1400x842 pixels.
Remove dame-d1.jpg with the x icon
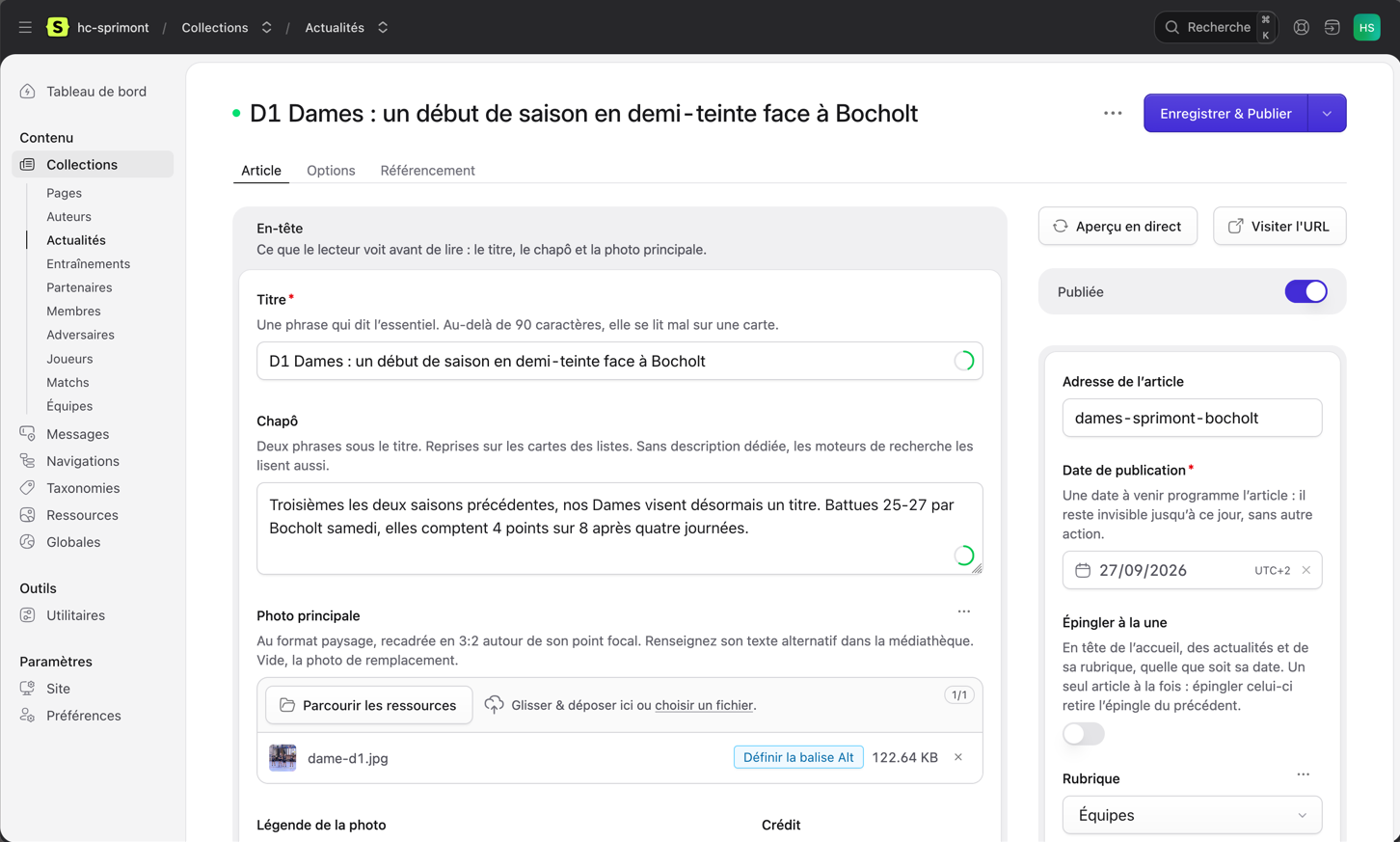coord(958,757)
